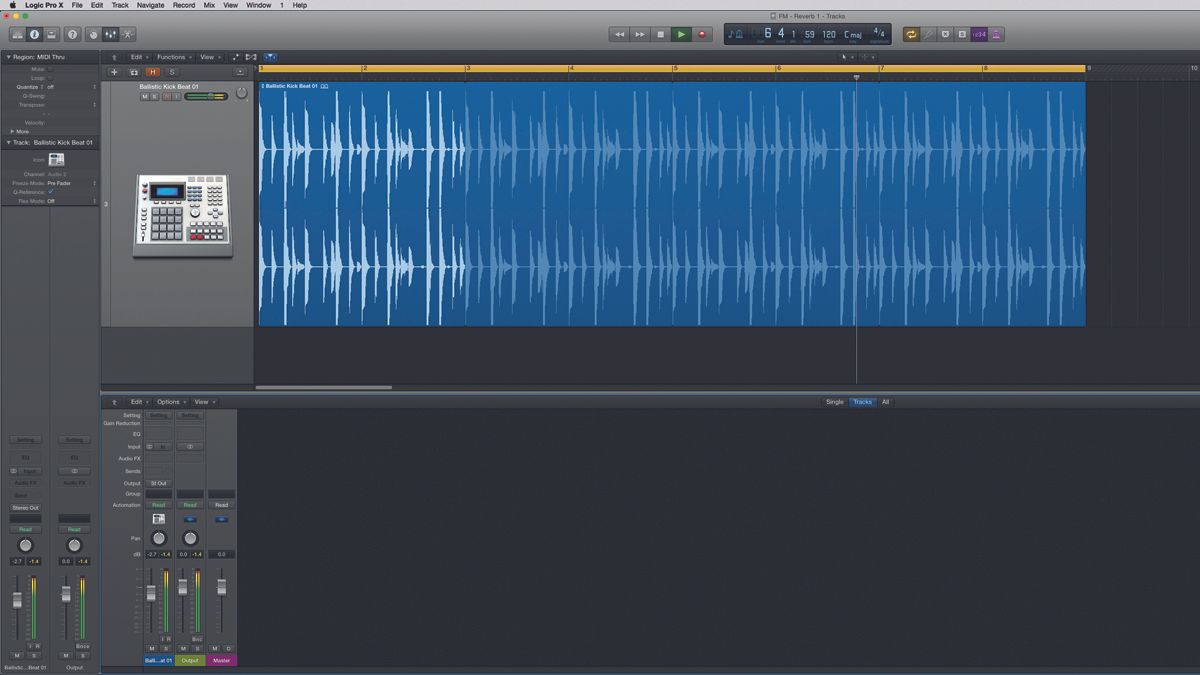Enable the Cycle mode loop icon
This screenshot has width=1200, height=675.
pos(911,33)
